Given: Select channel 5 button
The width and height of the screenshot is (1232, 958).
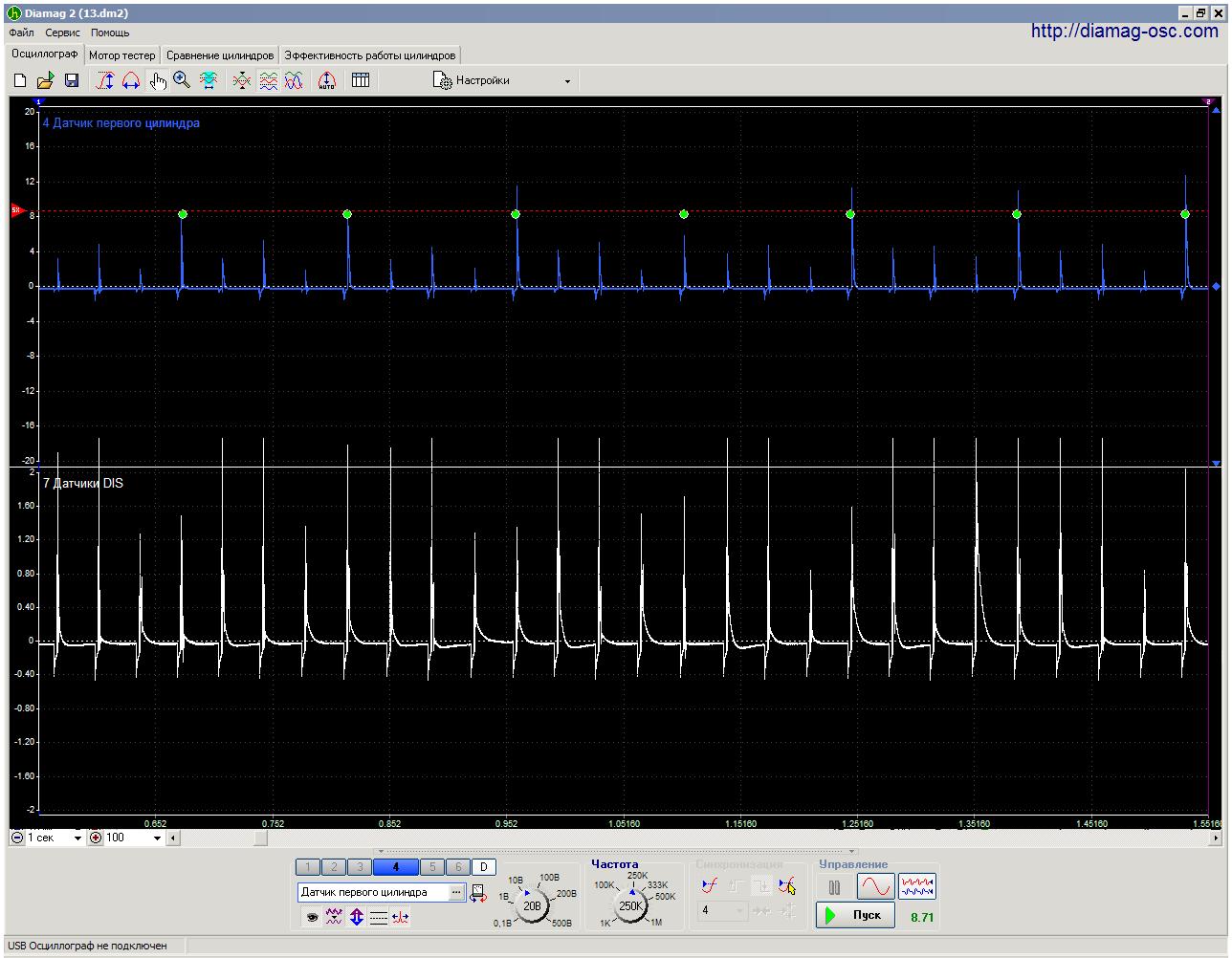Looking at the screenshot, I should pyautogui.click(x=432, y=867).
